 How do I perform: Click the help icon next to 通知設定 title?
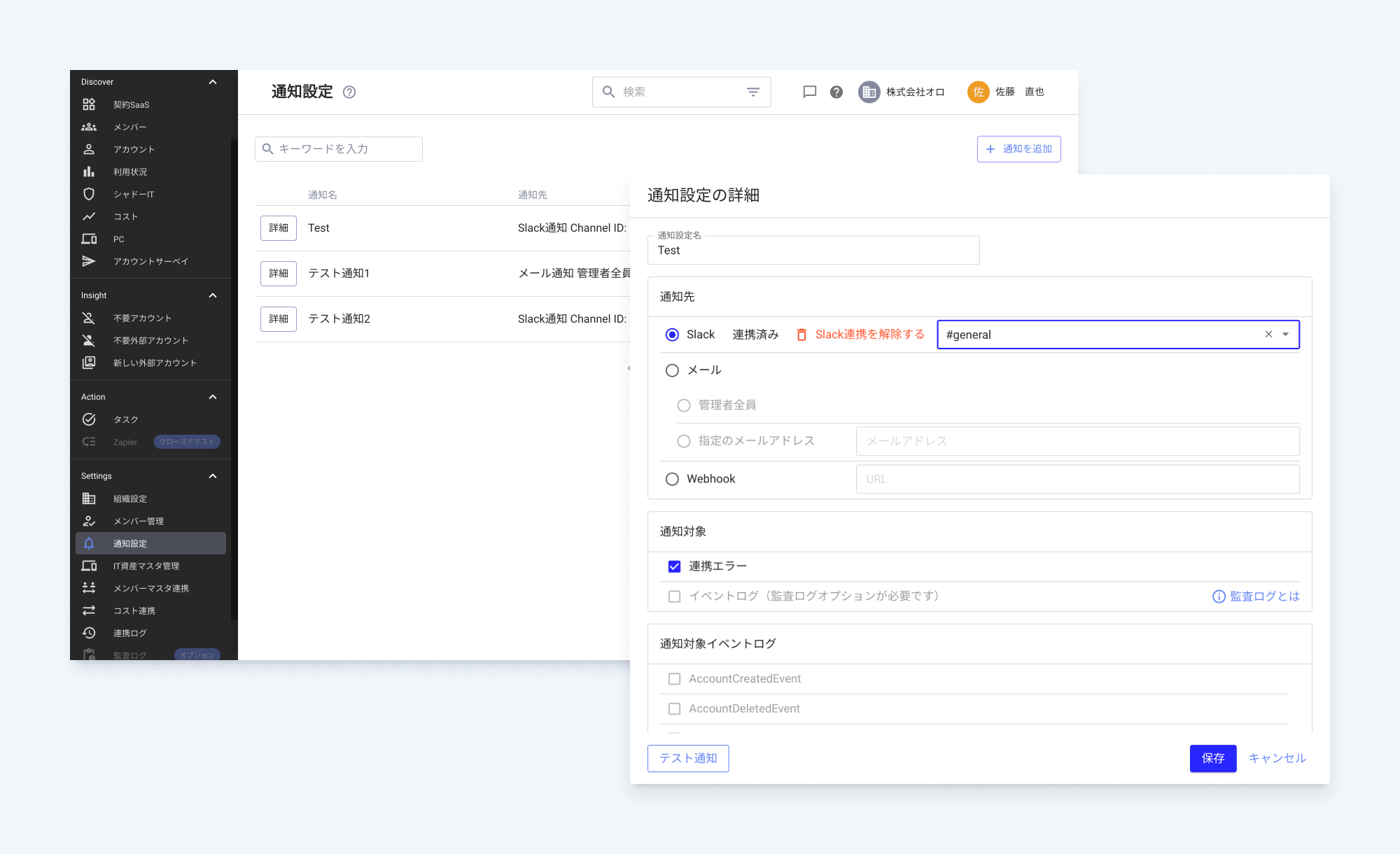coord(349,92)
